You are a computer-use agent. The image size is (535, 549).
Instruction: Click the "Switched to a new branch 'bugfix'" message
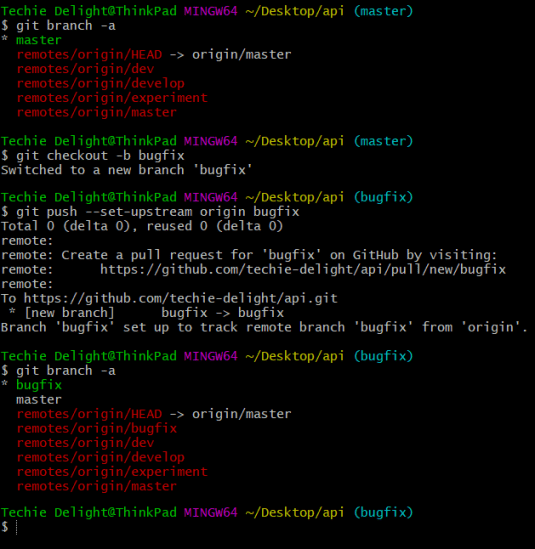pyautogui.click(x=126, y=170)
